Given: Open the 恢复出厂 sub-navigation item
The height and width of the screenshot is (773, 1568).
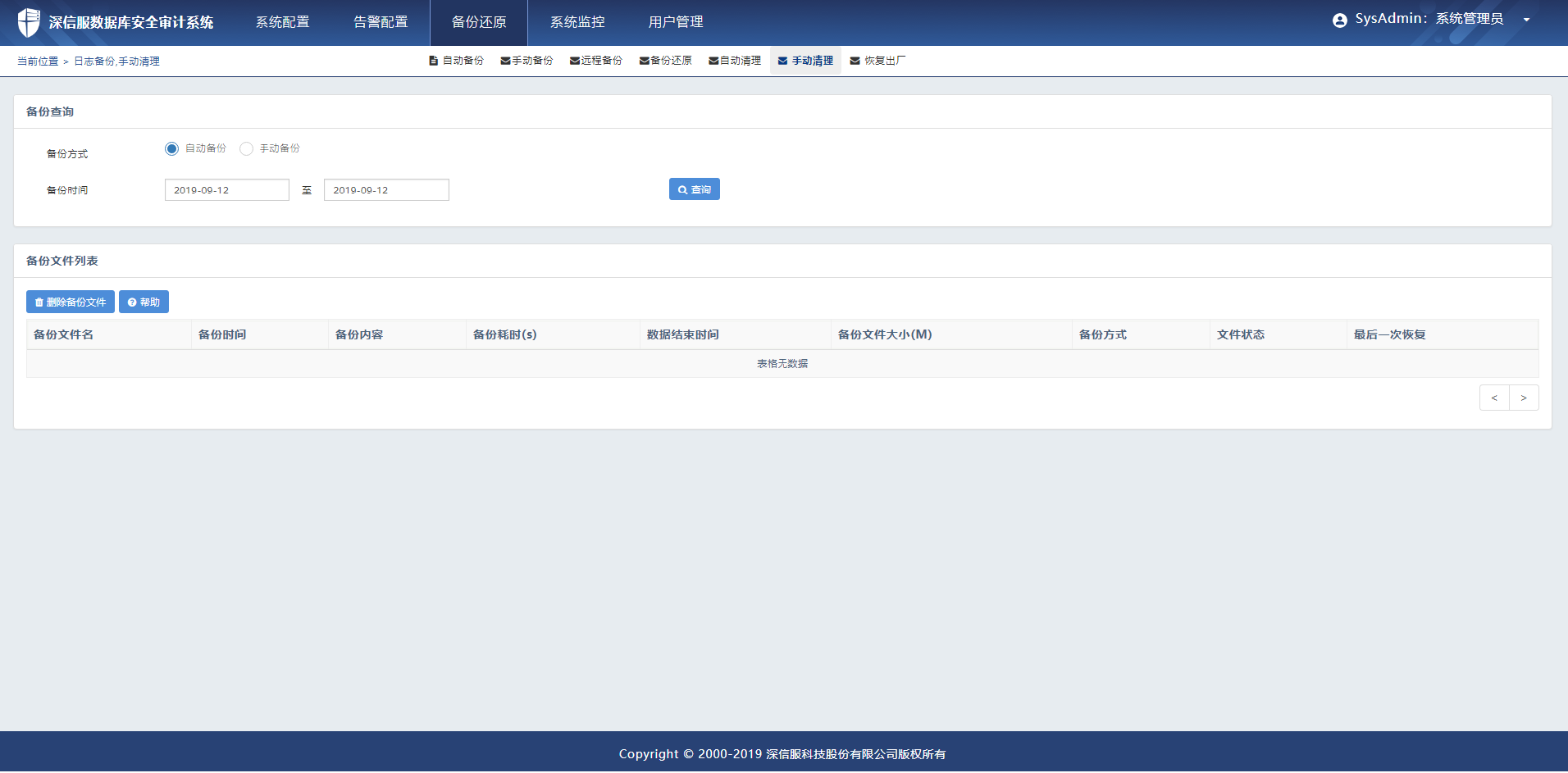Looking at the screenshot, I should 878,61.
